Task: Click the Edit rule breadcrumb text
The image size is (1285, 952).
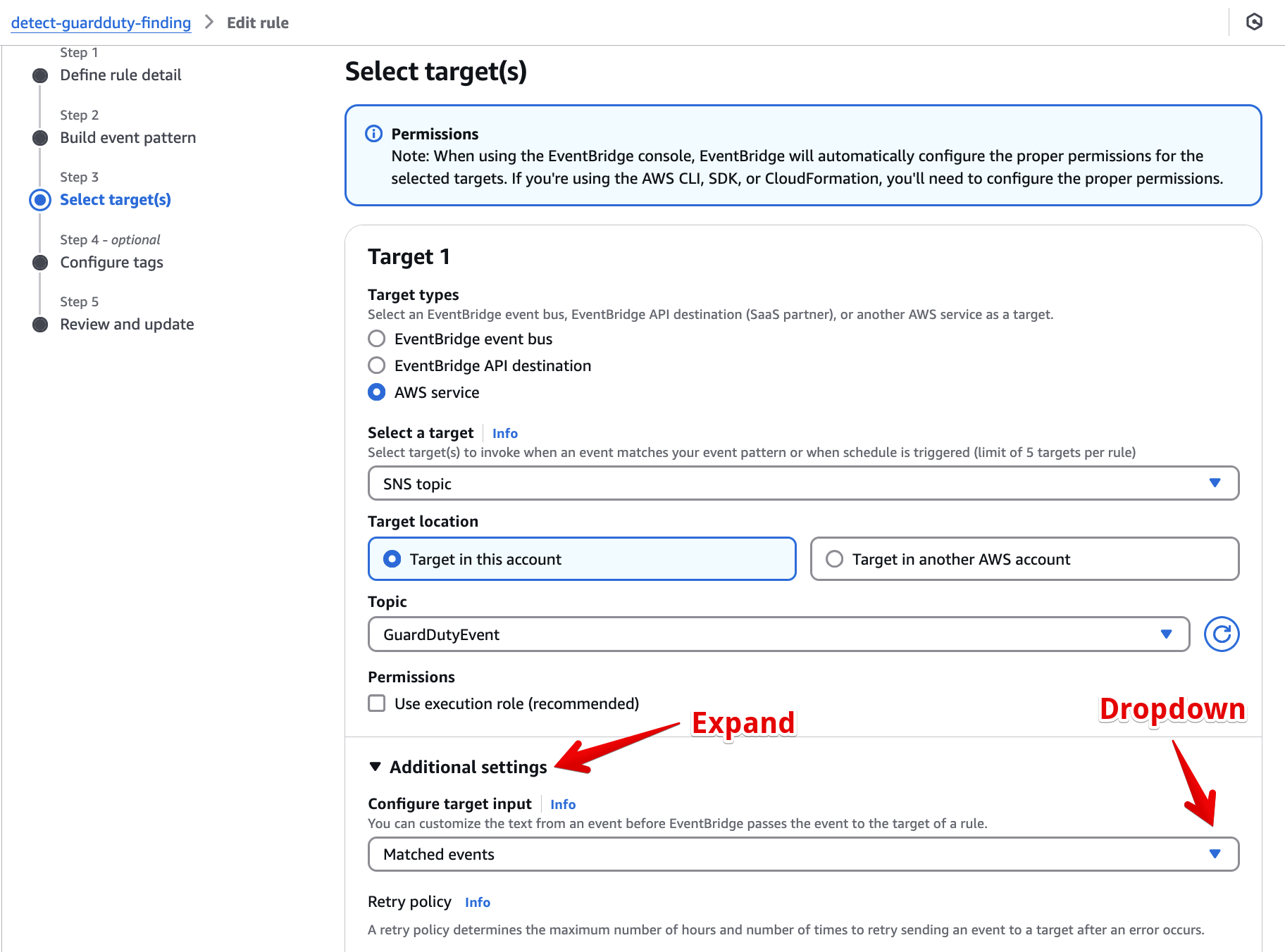Action: (258, 23)
